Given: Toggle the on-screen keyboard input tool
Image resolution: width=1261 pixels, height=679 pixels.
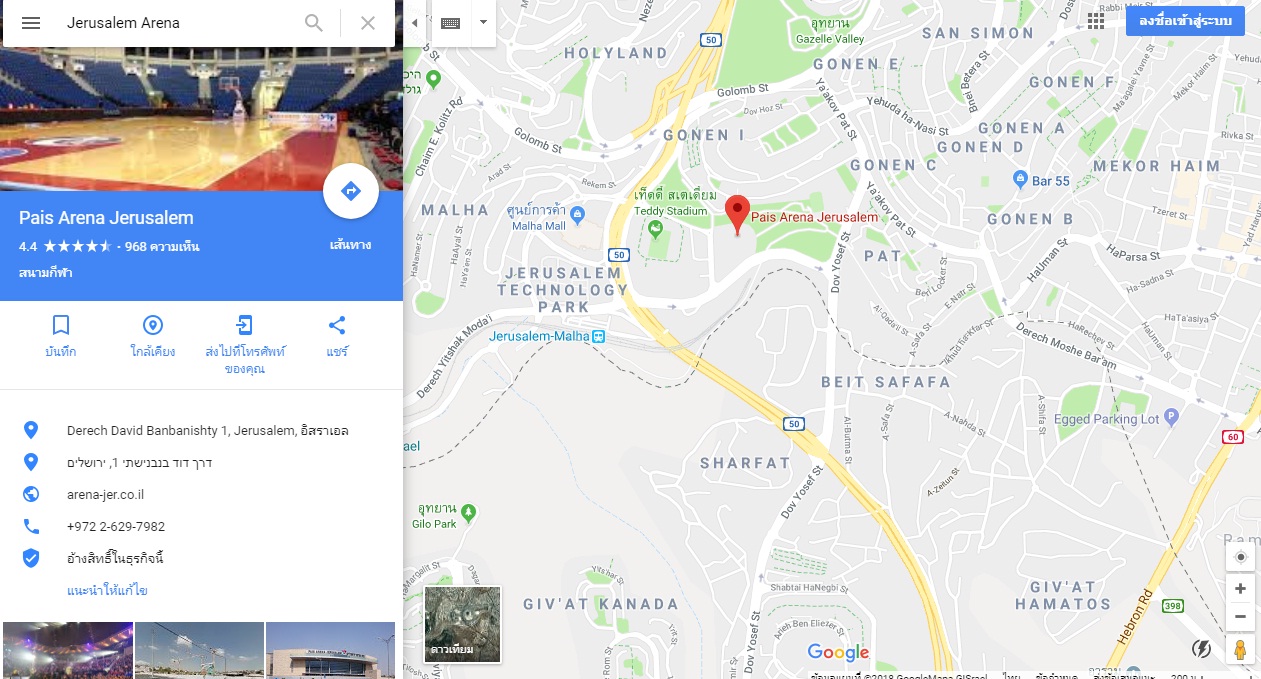Looking at the screenshot, I should pos(450,23).
